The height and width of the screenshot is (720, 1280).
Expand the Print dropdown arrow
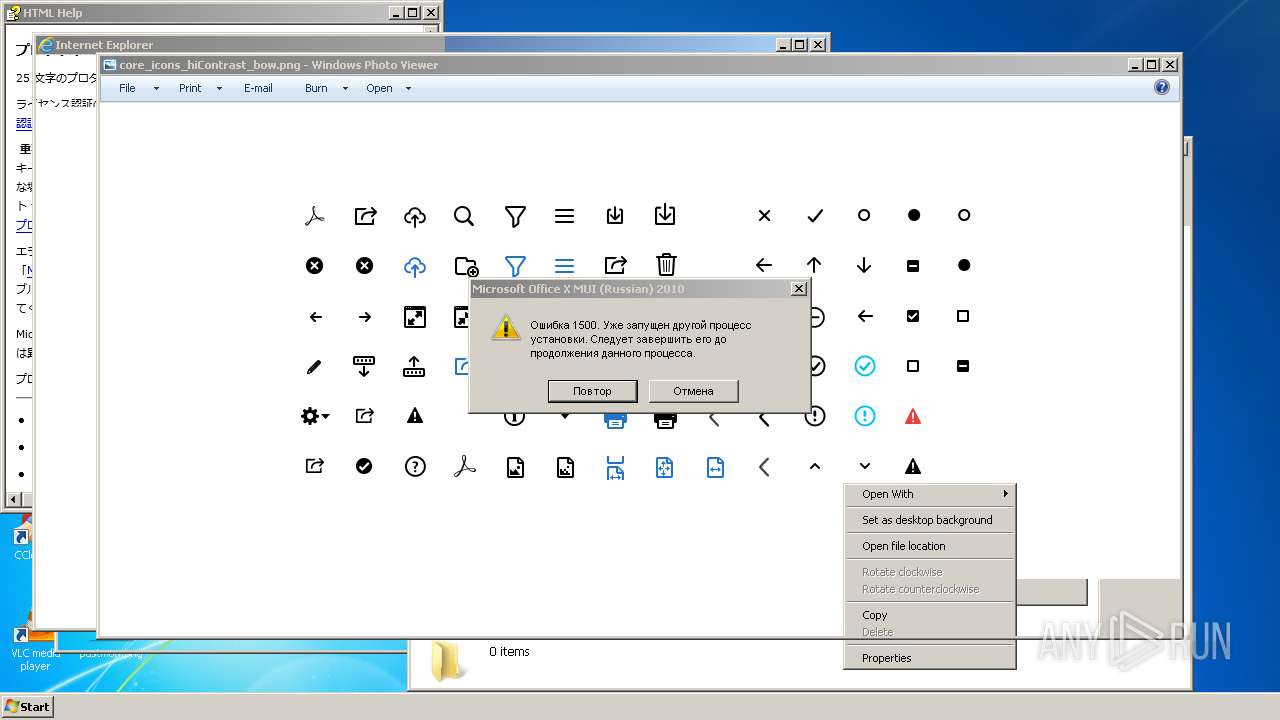(219, 89)
